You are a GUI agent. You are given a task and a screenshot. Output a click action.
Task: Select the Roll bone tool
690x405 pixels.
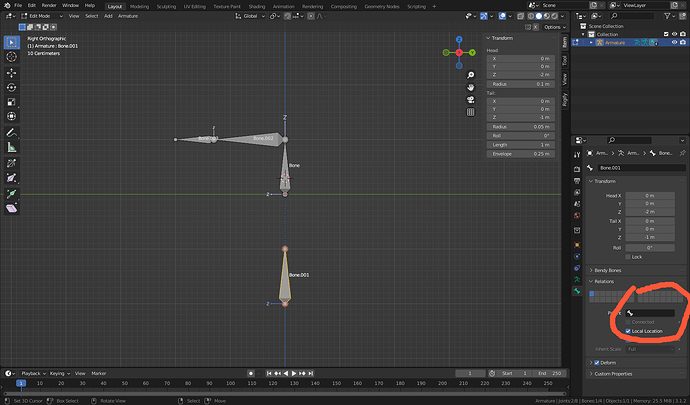pos(11,163)
